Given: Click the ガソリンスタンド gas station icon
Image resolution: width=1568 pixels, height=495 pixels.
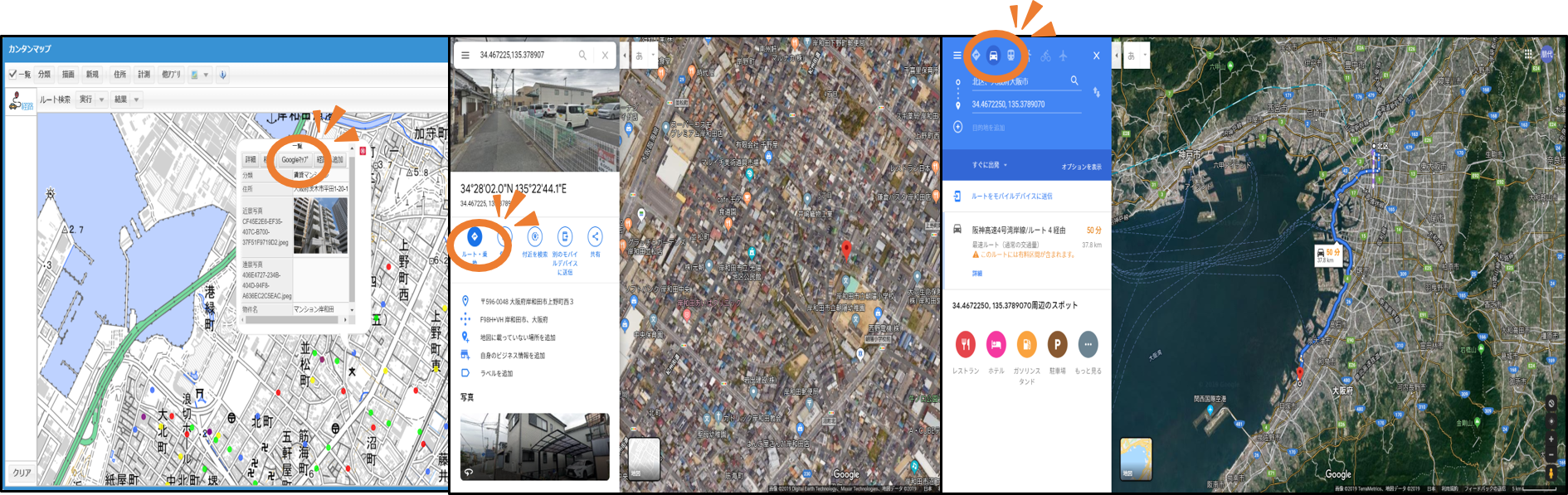Looking at the screenshot, I should tap(1027, 344).
